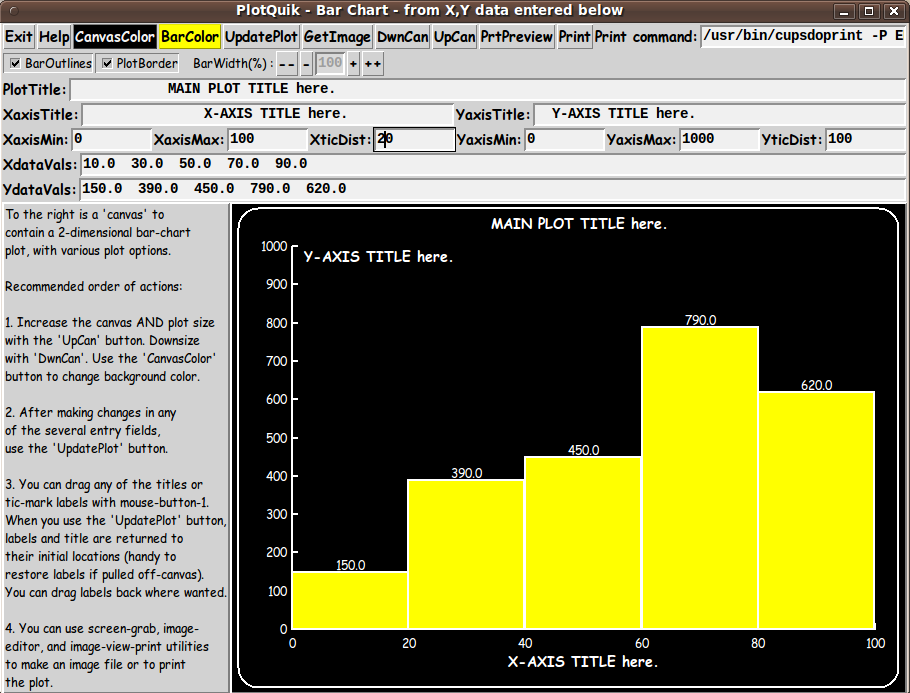The height and width of the screenshot is (693, 910).
Task: Click into the YdataVals entry
Action: [493, 189]
